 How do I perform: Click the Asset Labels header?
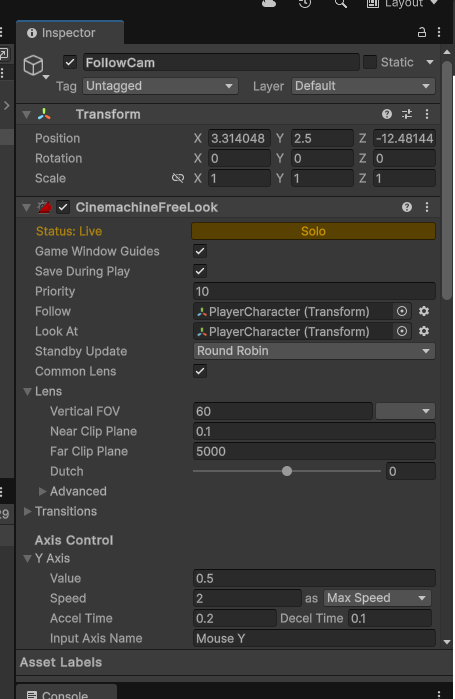click(61, 662)
